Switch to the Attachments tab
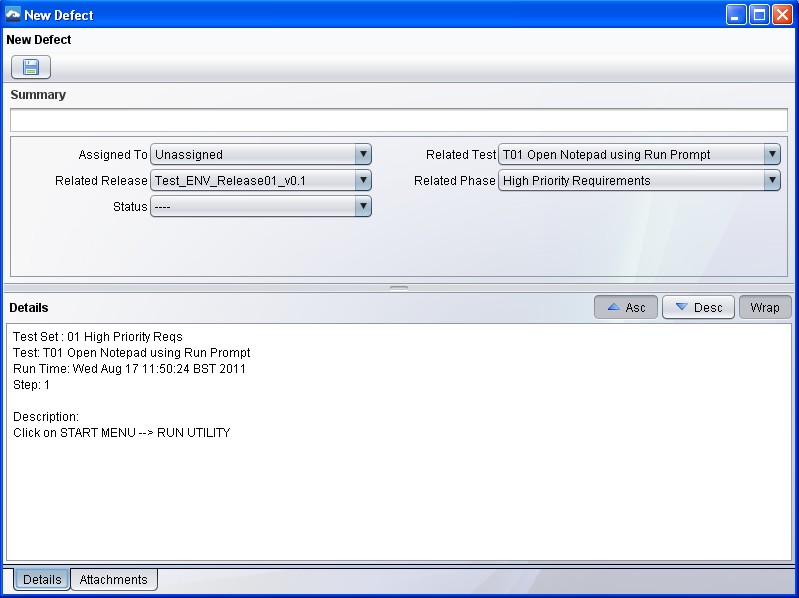799x598 pixels. click(114, 580)
